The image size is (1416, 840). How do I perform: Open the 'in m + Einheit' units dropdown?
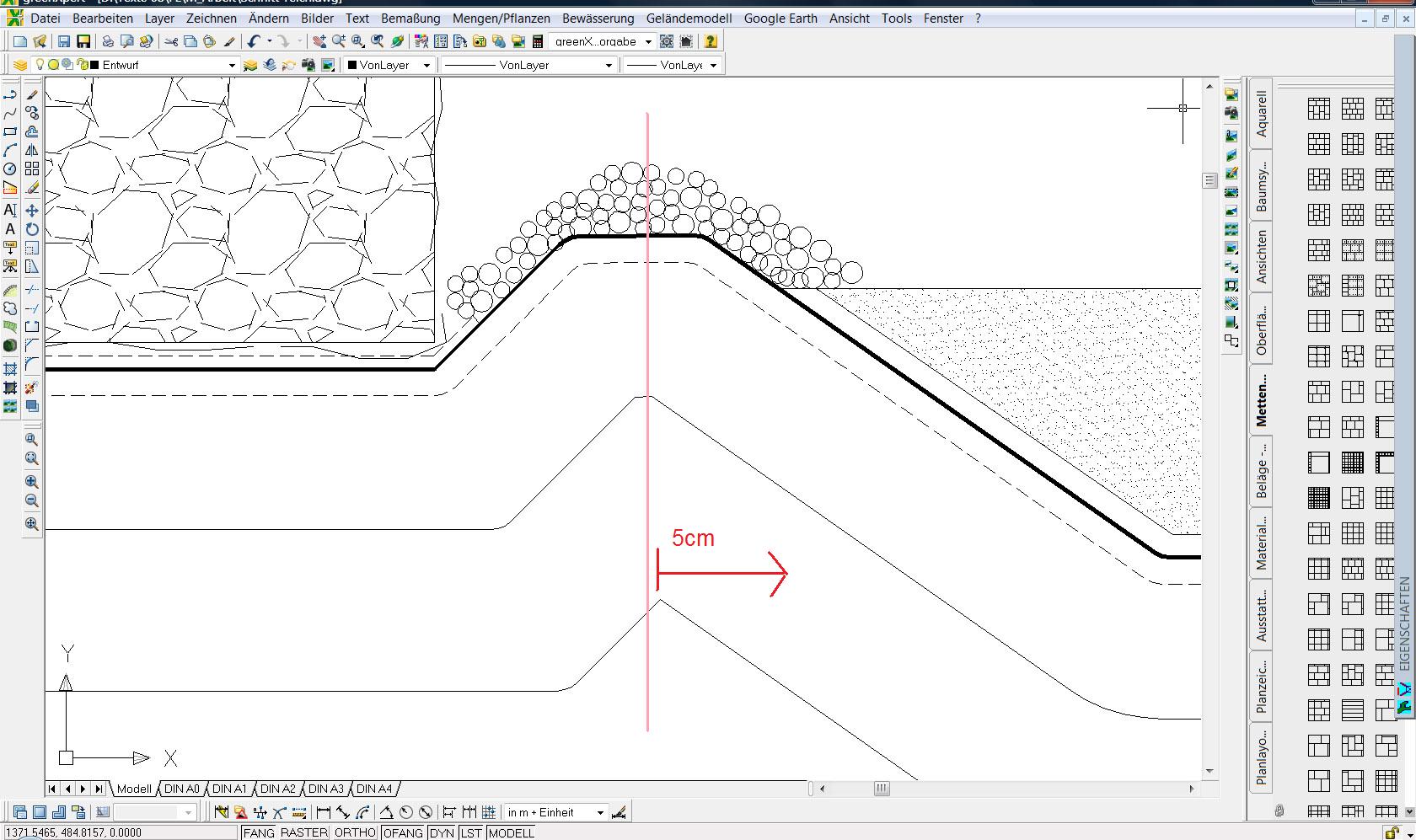[600, 813]
